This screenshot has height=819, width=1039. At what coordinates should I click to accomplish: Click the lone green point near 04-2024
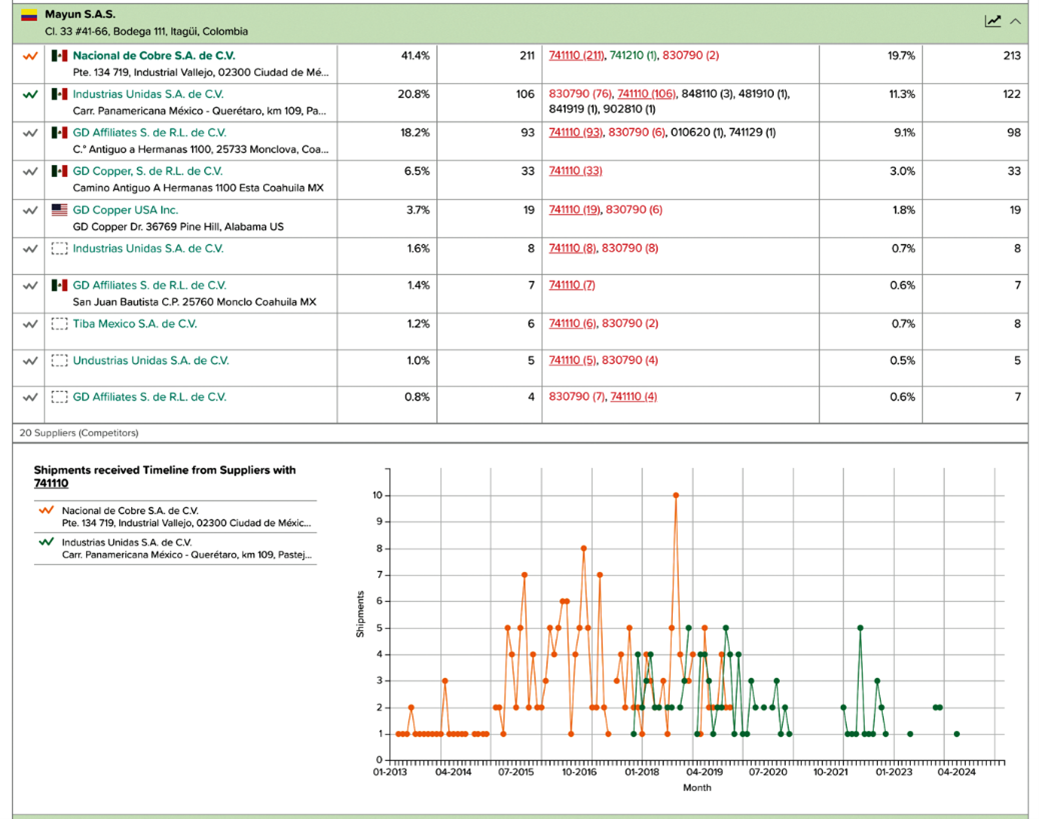pos(957,734)
